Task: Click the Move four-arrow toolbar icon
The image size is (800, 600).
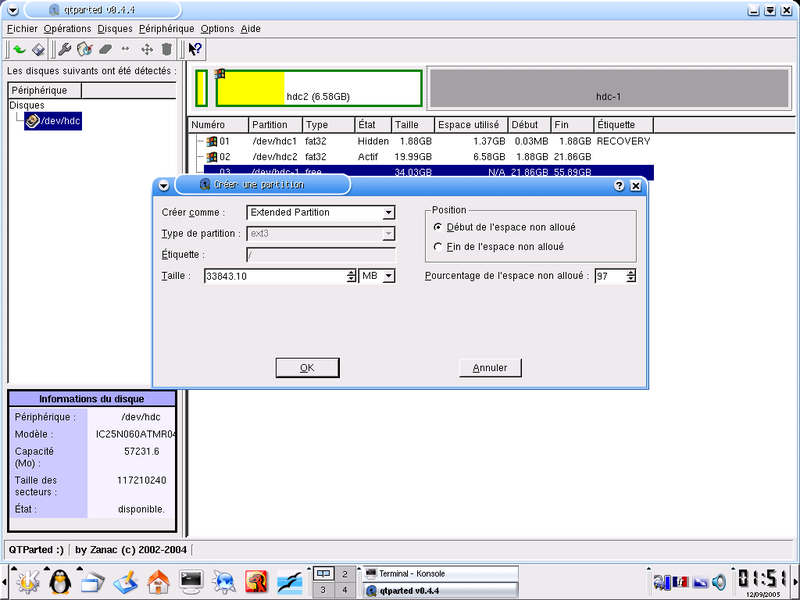Action: [147, 49]
